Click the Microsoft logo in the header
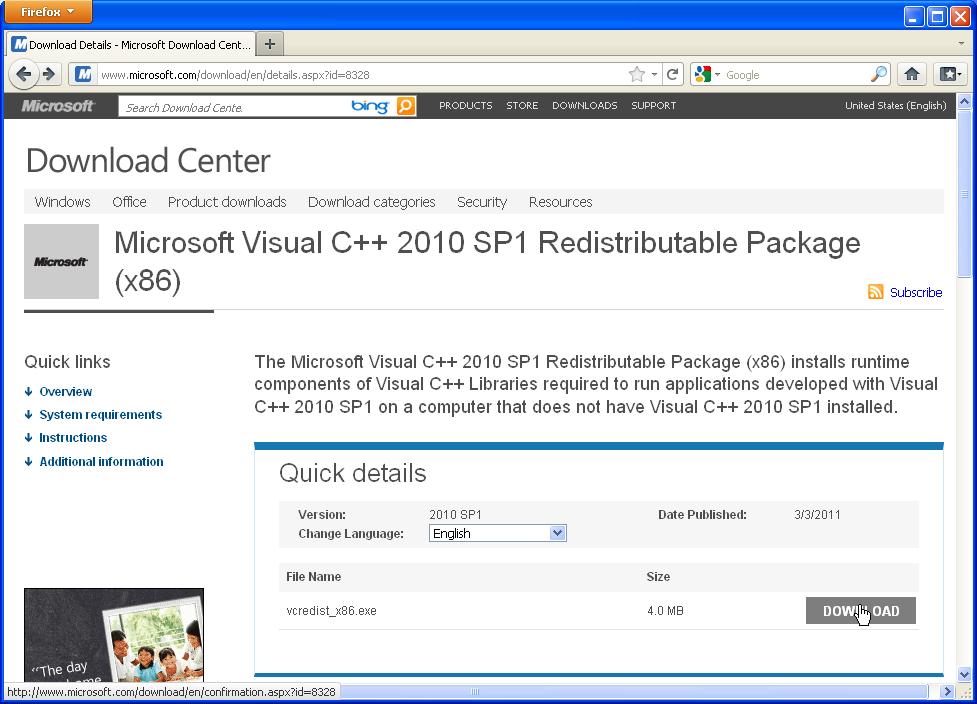Image resolution: width=977 pixels, height=704 pixels. pos(57,105)
